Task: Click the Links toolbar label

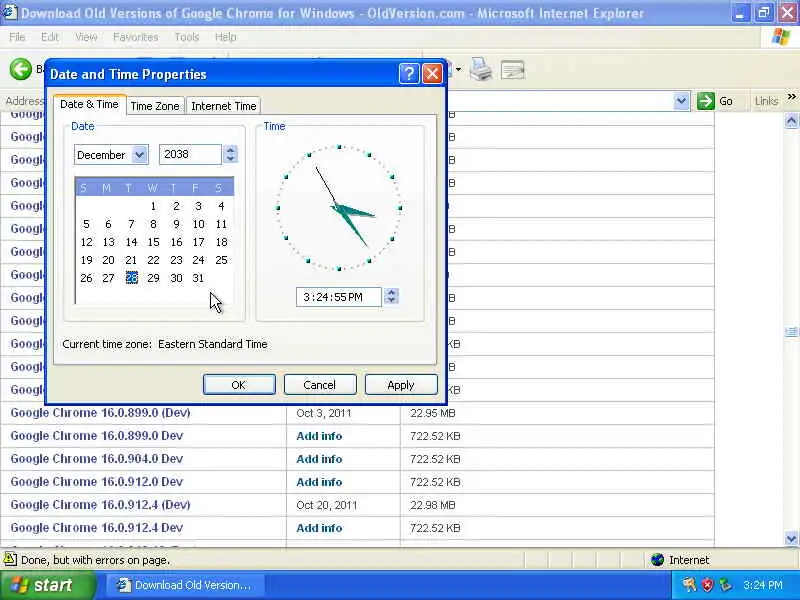Action: point(766,101)
